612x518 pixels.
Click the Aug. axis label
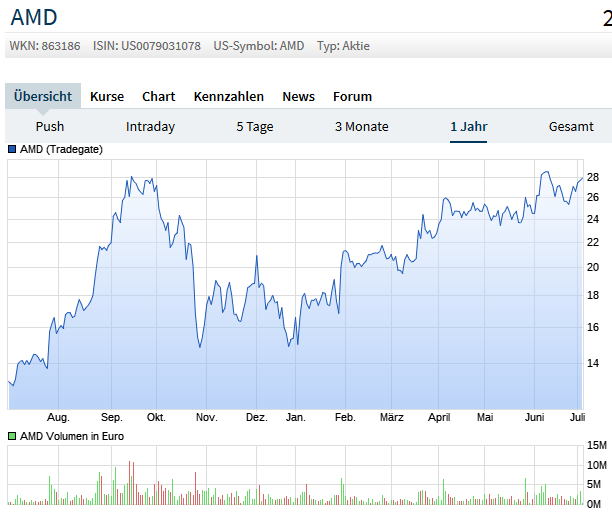(x=58, y=417)
